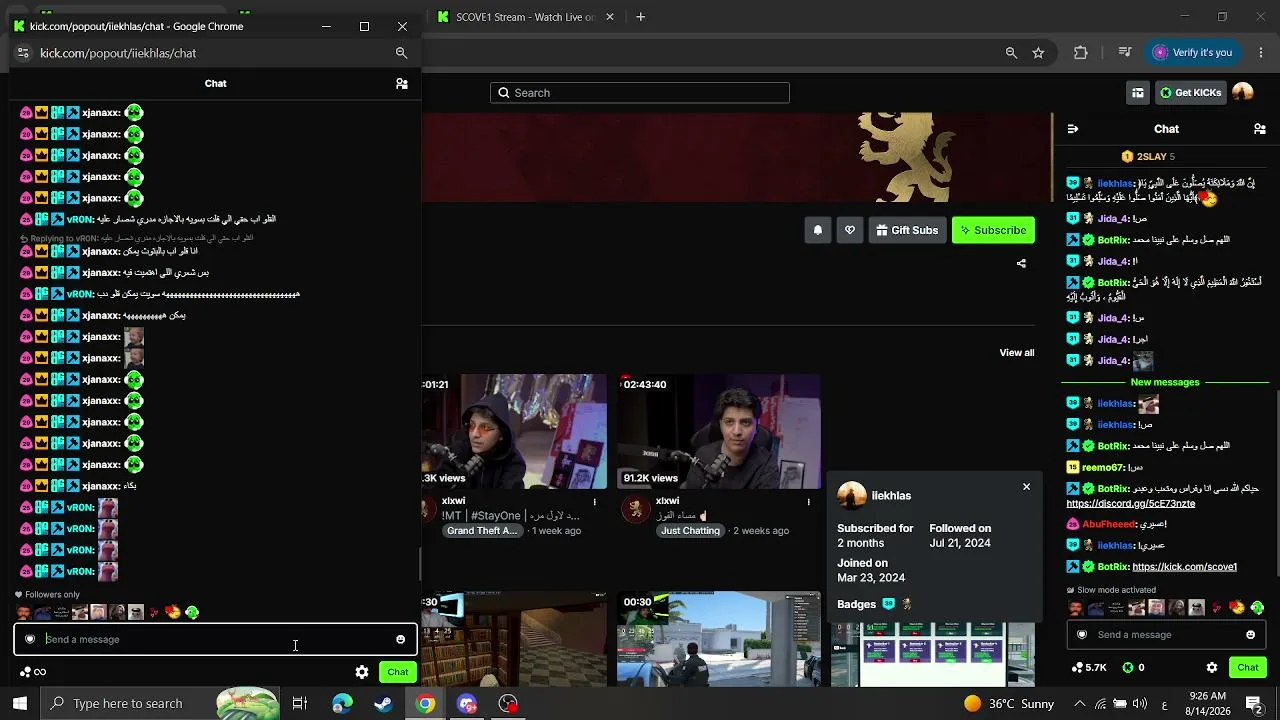Image resolution: width=1280 pixels, height=720 pixels.
Task: Open discord.gg link in main chat
Action: coord(1131,503)
